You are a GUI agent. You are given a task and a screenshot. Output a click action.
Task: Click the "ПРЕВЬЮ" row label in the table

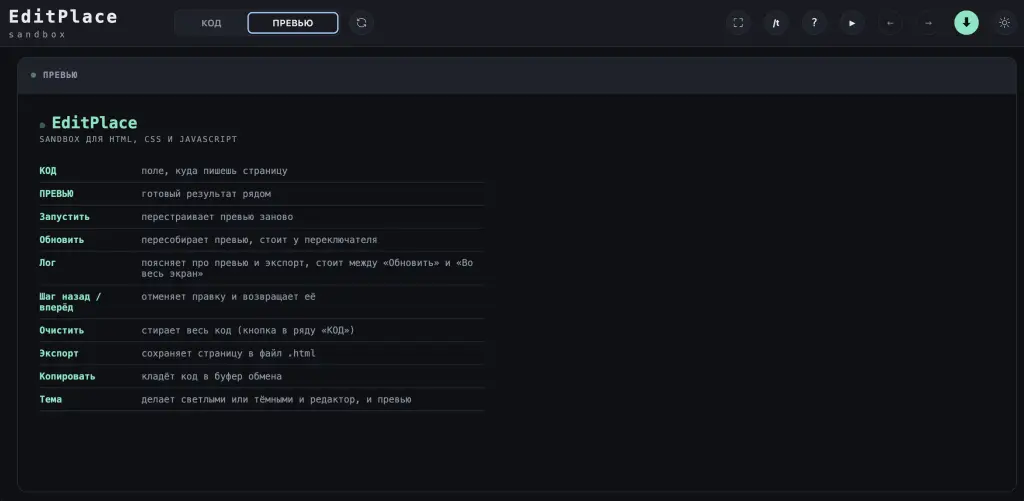pyautogui.click(x=56, y=194)
